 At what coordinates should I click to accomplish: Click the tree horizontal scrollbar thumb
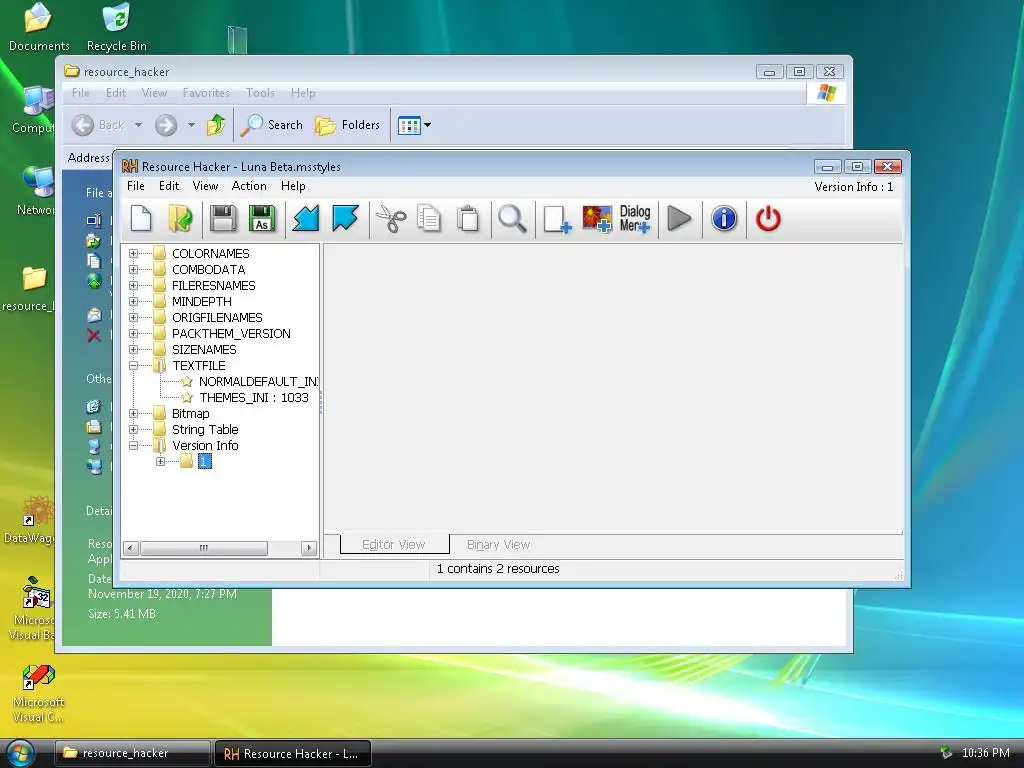tap(204, 548)
